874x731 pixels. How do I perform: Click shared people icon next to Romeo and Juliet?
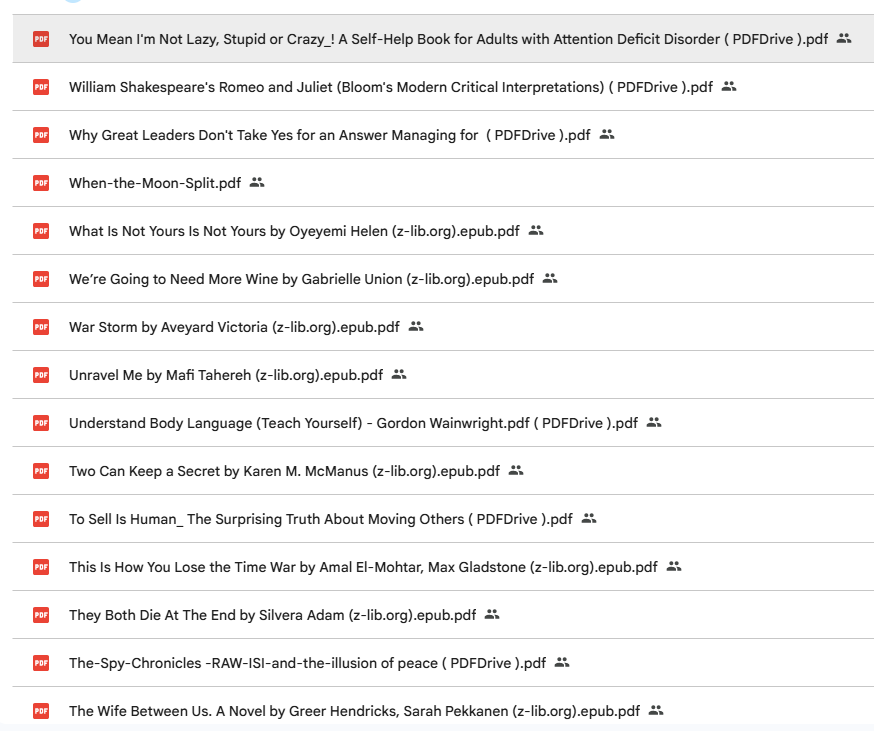(x=729, y=86)
